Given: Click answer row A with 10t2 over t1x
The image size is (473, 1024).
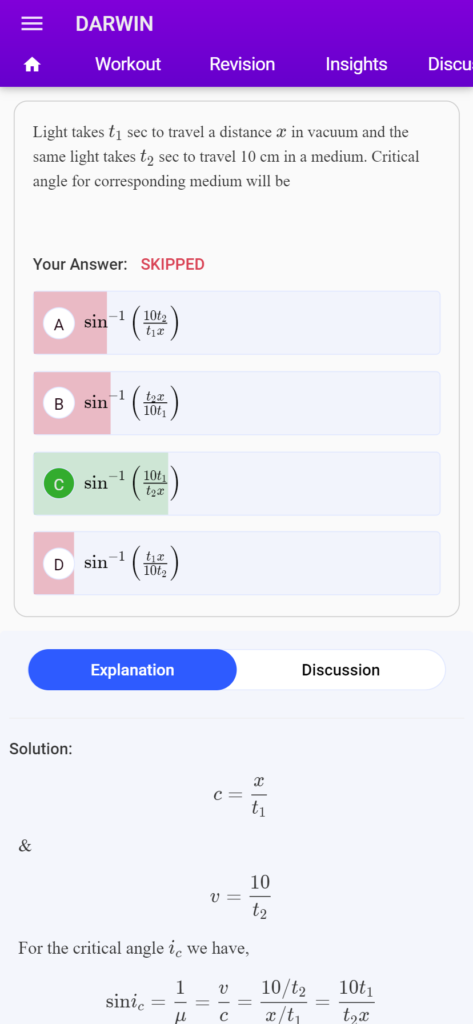Looking at the screenshot, I should [x=236, y=323].
